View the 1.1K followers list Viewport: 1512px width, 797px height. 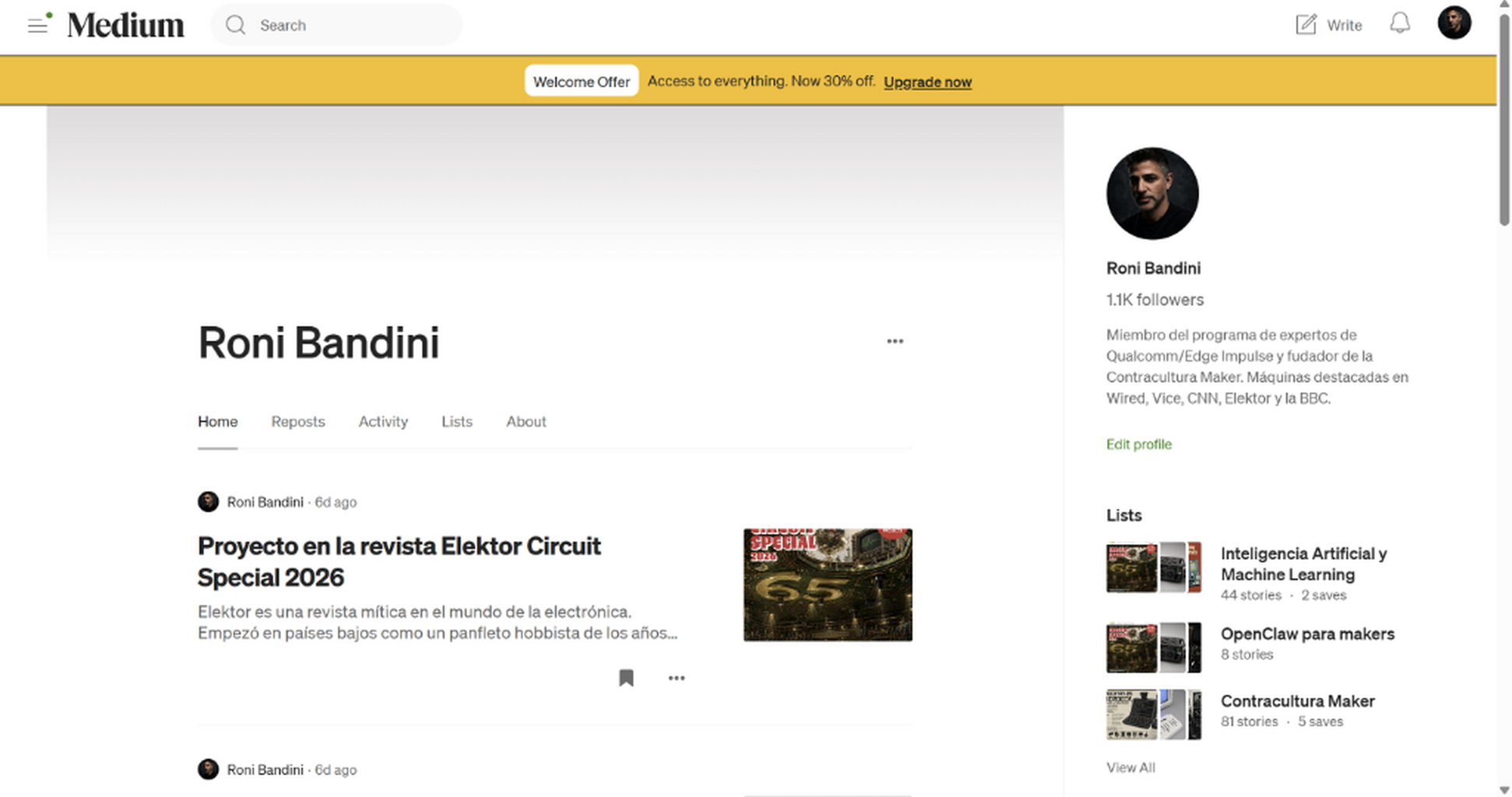click(1155, 300)
